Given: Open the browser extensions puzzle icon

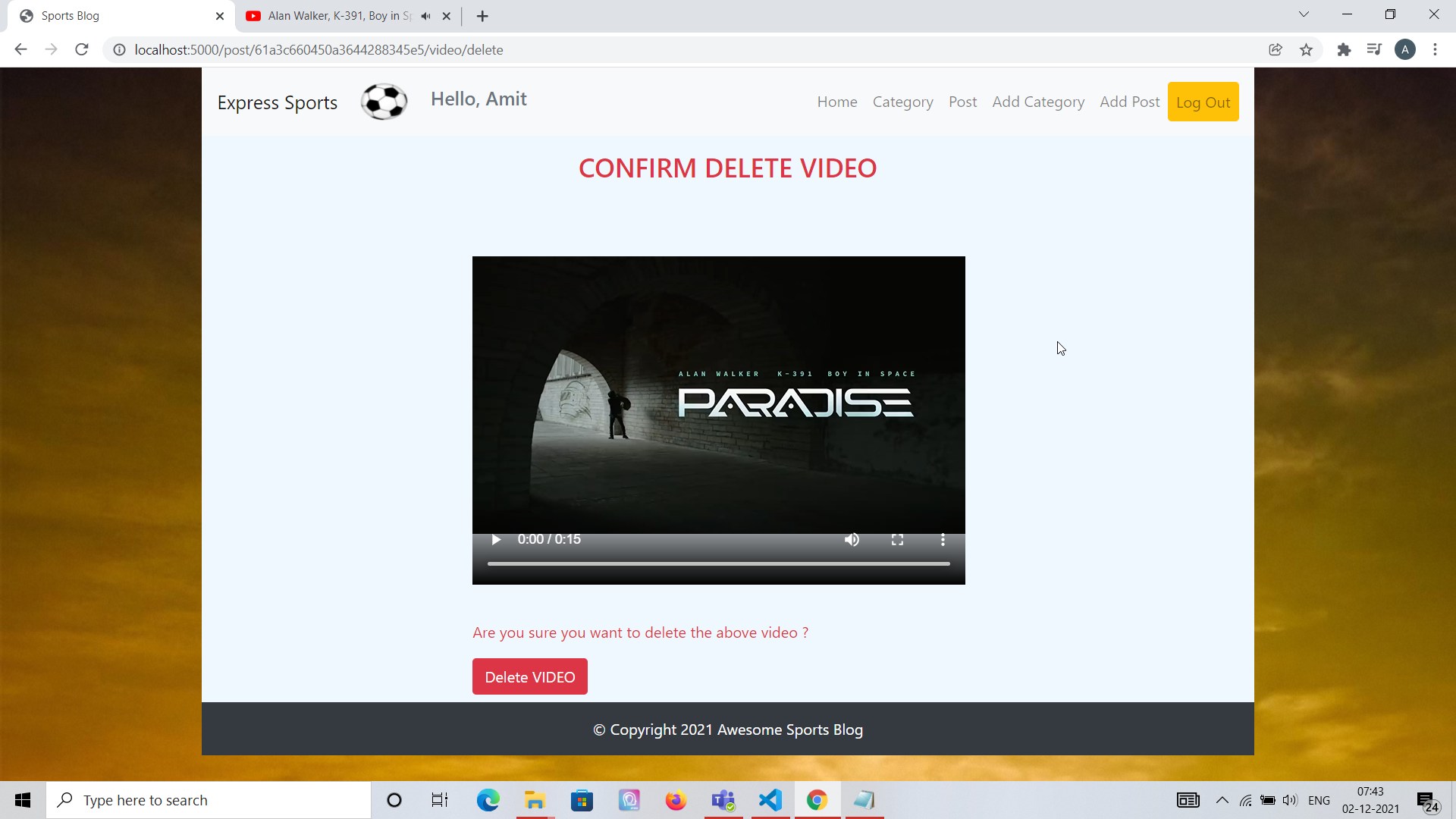Looking at the screenshot, I should 1344,50.
